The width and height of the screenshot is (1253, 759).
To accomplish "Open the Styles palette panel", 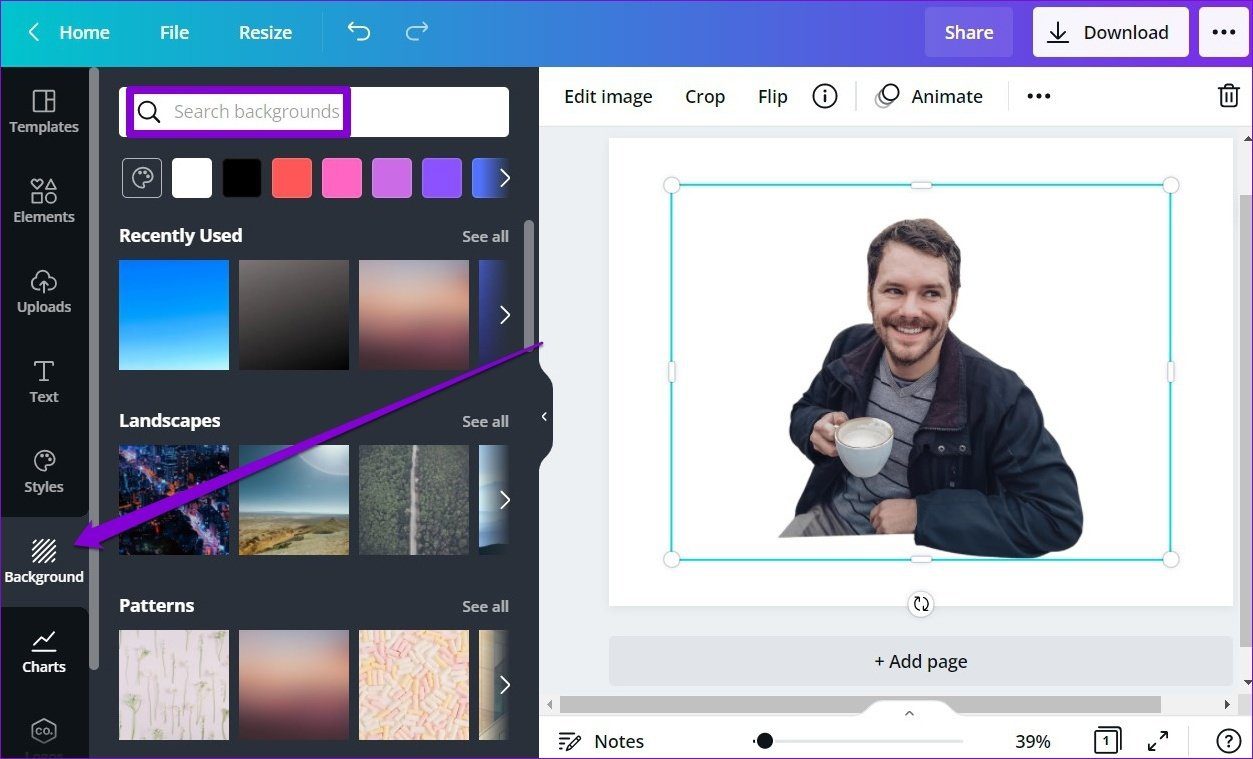I will [x=44, y=471].
